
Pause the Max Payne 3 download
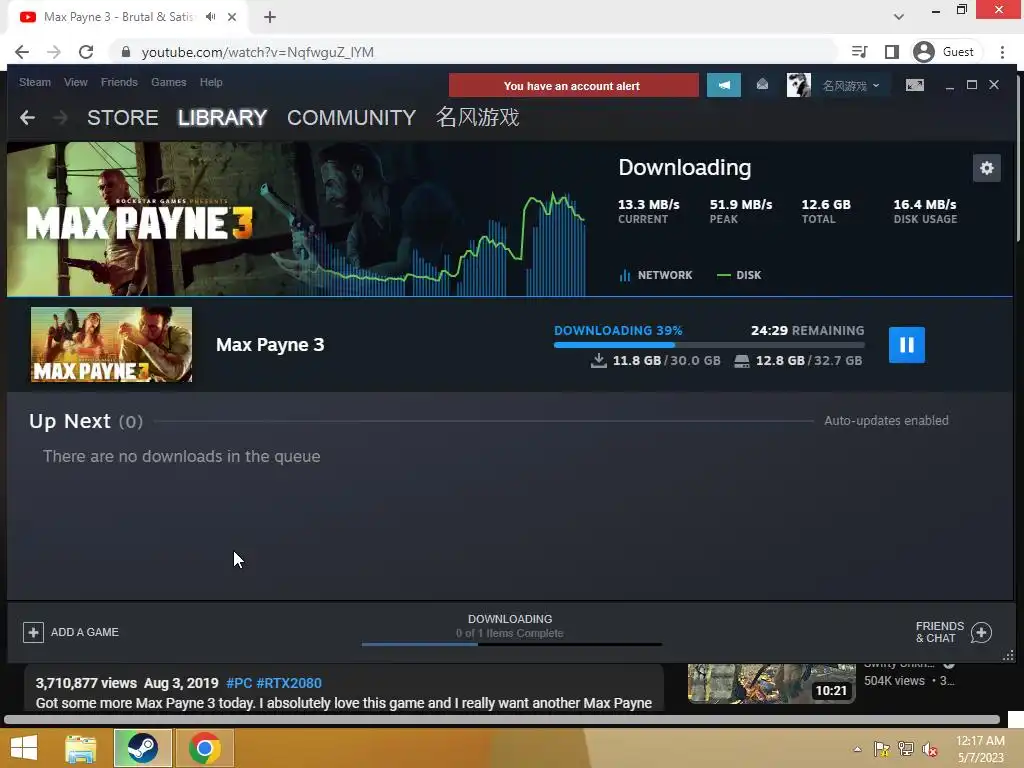906,345
